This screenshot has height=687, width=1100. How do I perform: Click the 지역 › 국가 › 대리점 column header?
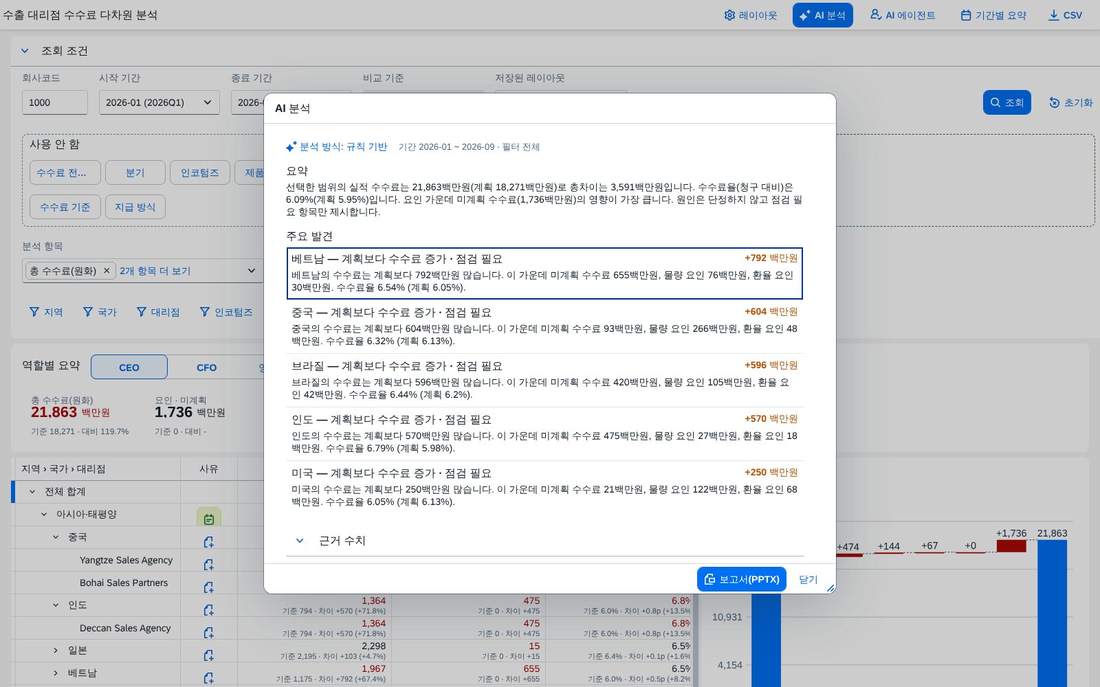tap(98, 469)
